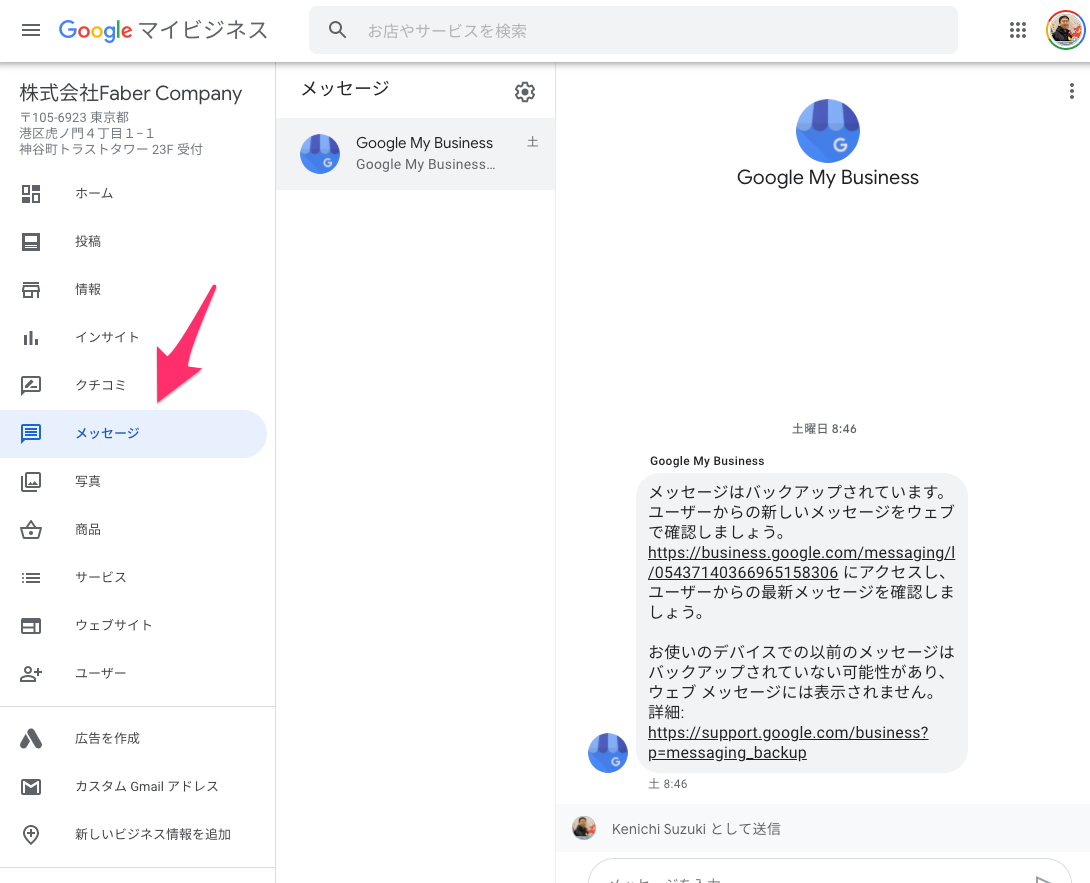Image resolution: width=1090 pixels, height=883 pixels.
Task: Click the 写真 photos icon
Action: 31,482
